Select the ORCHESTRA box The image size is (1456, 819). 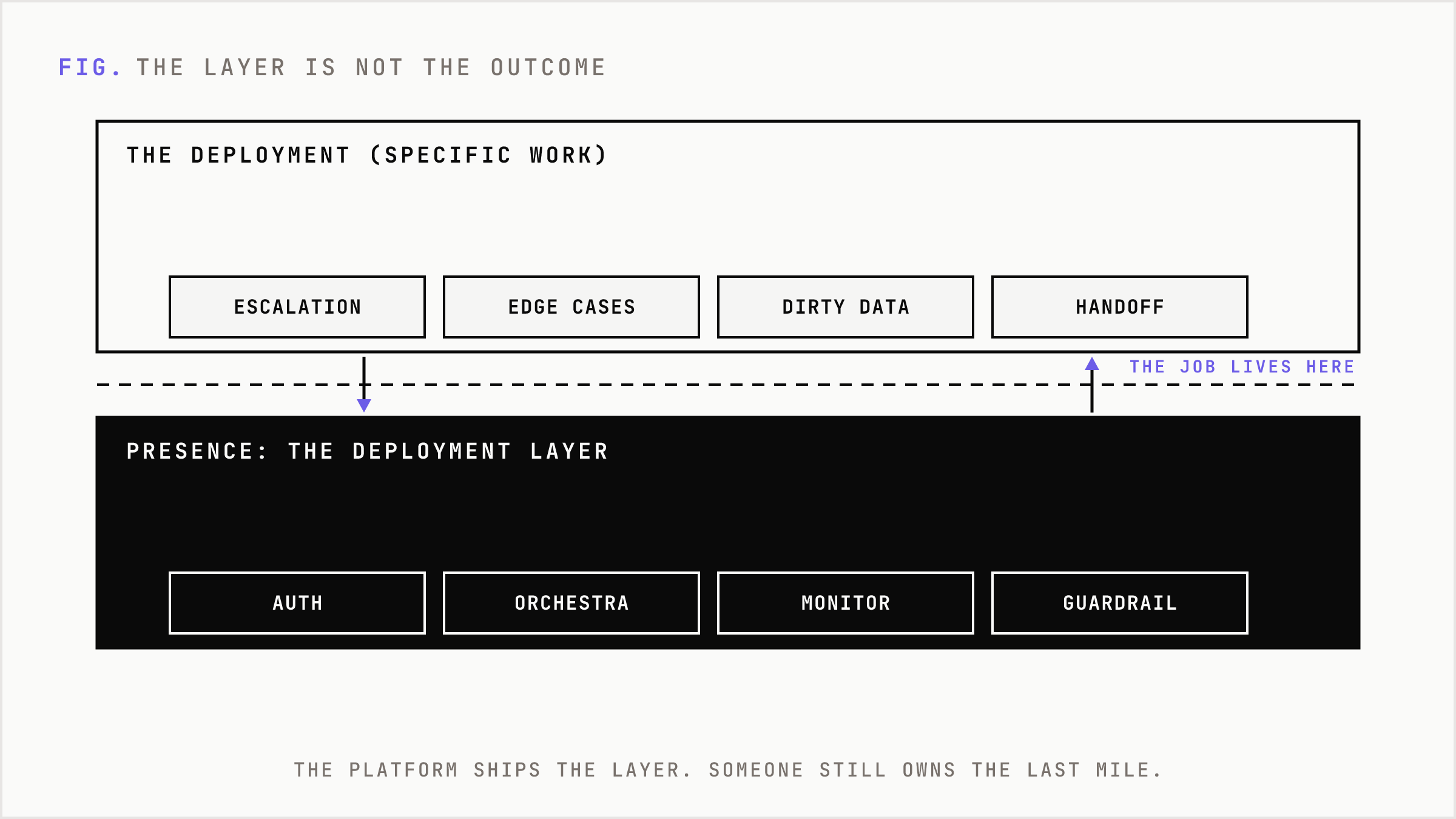pos(571,603)
